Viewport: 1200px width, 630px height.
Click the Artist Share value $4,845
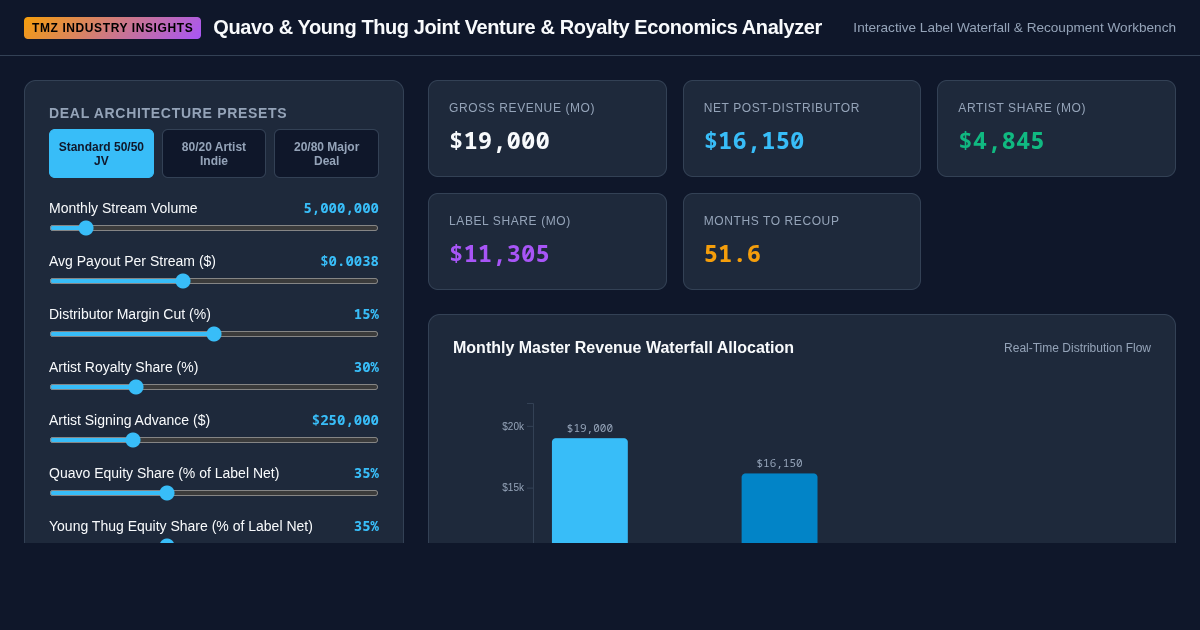point(1001,141)
